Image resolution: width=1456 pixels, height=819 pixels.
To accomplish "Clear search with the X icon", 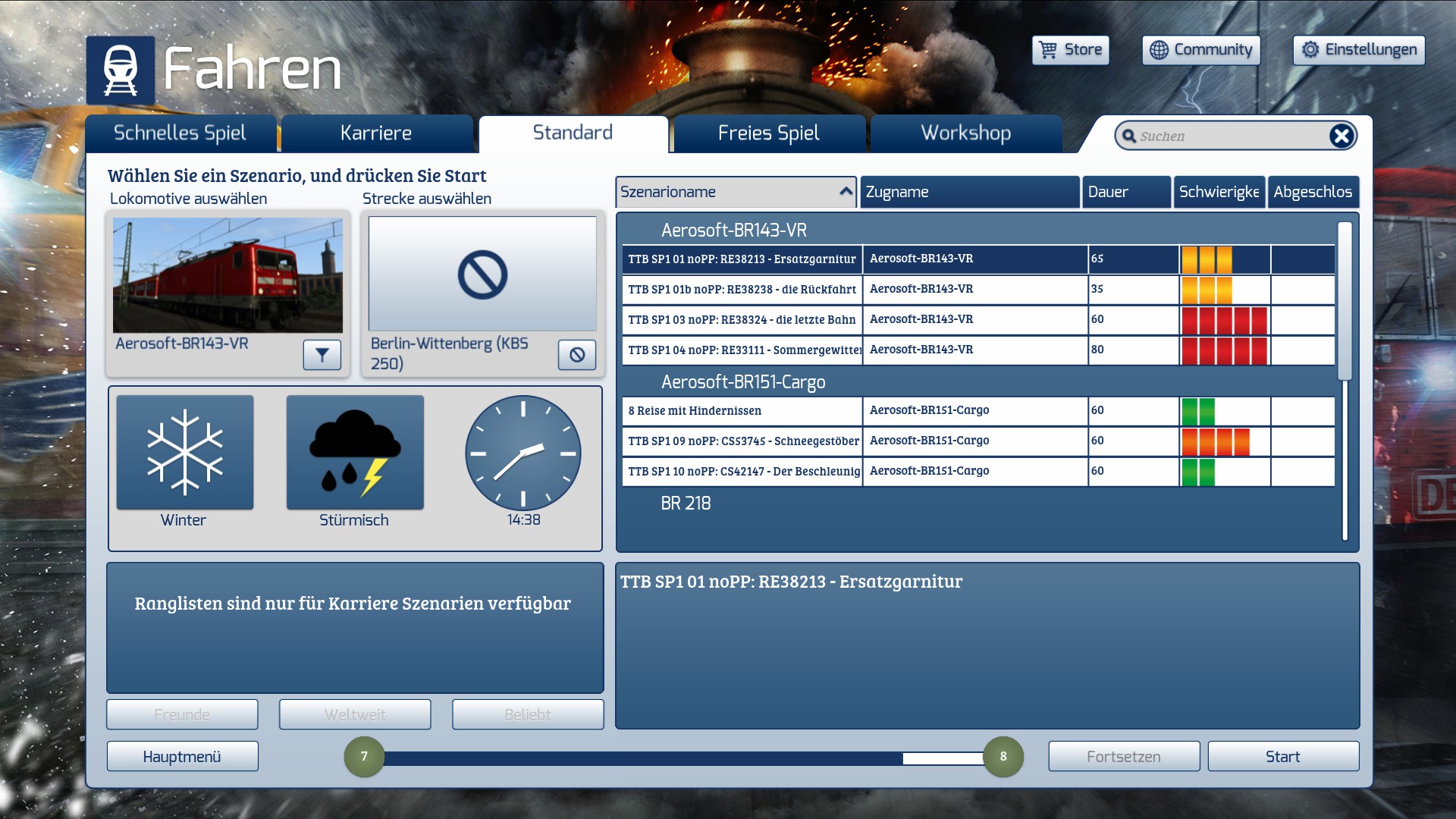I will tap(1341, 136).
